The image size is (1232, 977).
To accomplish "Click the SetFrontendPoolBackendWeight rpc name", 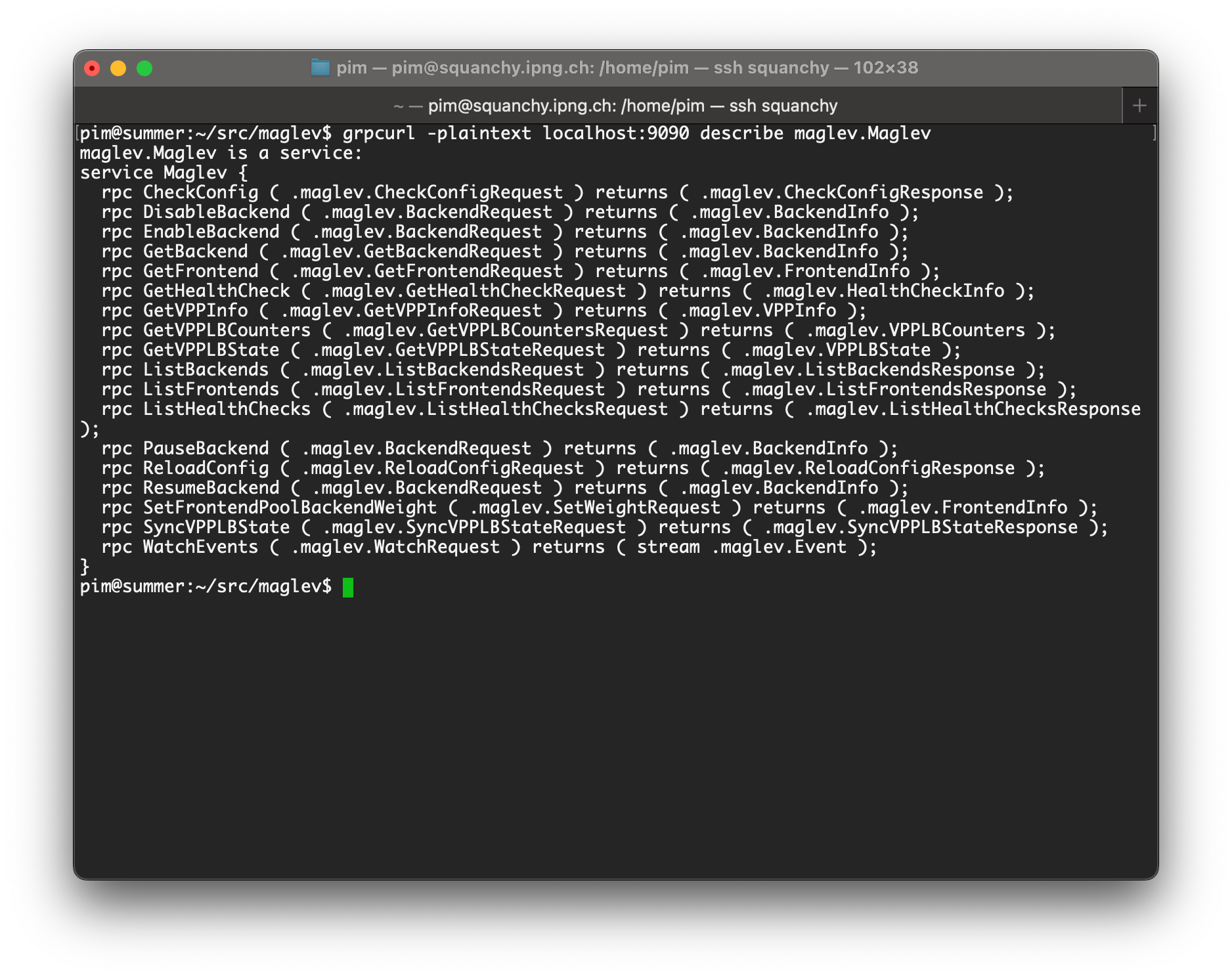I will click(x=290, y=508).
